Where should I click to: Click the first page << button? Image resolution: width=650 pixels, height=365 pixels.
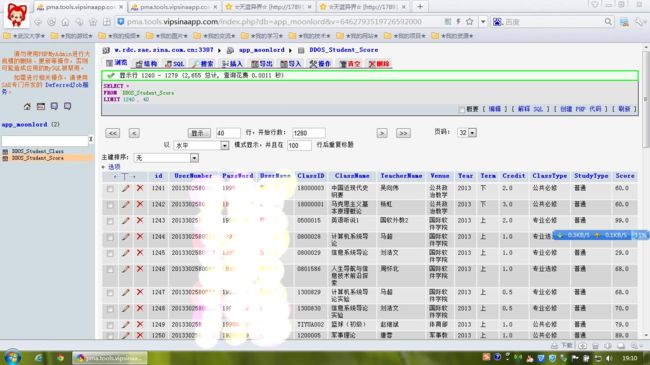112,133
